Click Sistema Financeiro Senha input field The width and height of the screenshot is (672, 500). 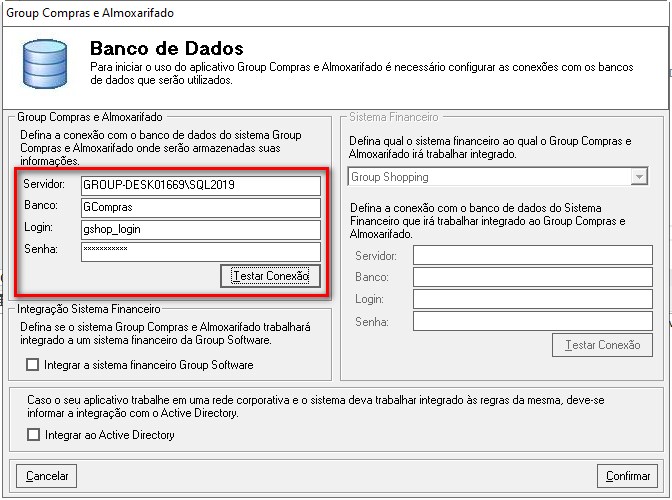click(533, 321)
